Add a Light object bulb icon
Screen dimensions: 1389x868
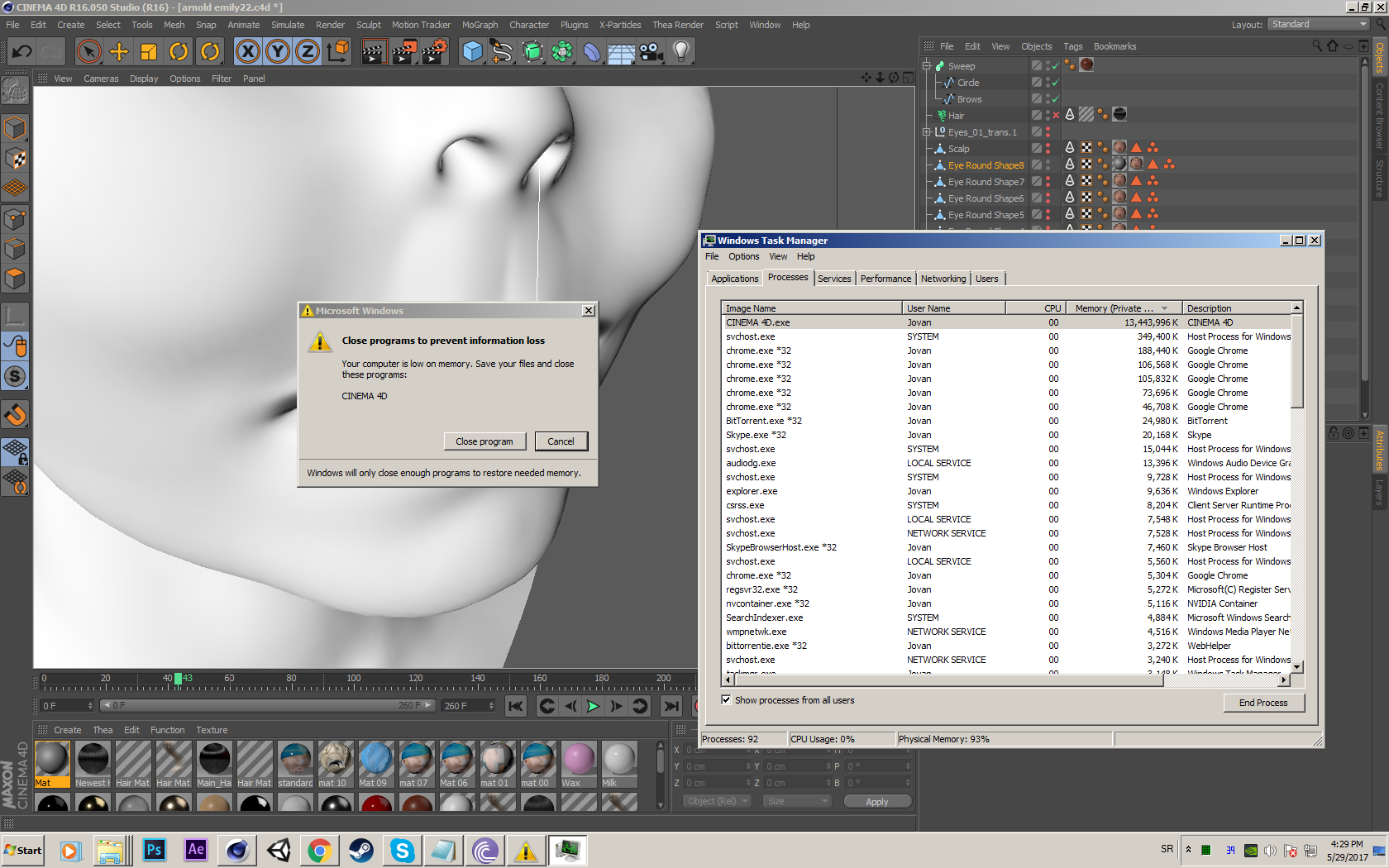[x=681, y=52]
